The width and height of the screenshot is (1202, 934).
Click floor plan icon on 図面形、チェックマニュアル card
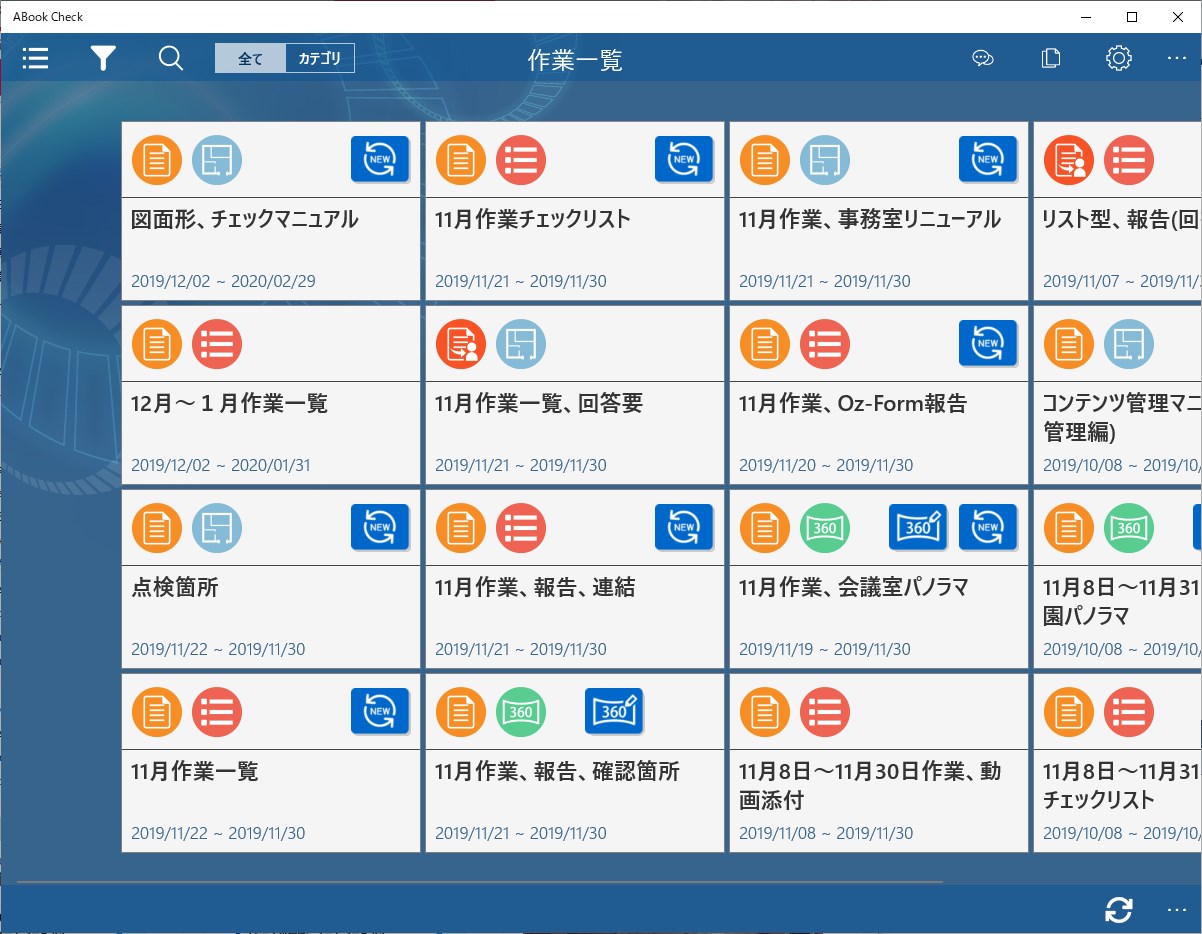[217, 160]
